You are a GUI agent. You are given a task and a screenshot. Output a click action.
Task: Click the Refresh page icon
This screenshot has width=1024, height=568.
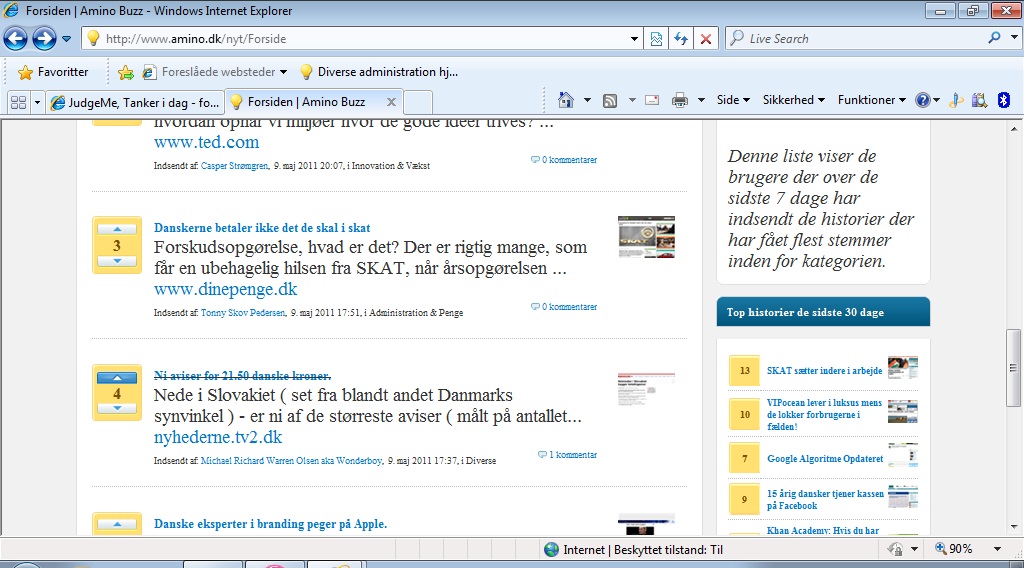pyautogui.click(x=681, y=39)
